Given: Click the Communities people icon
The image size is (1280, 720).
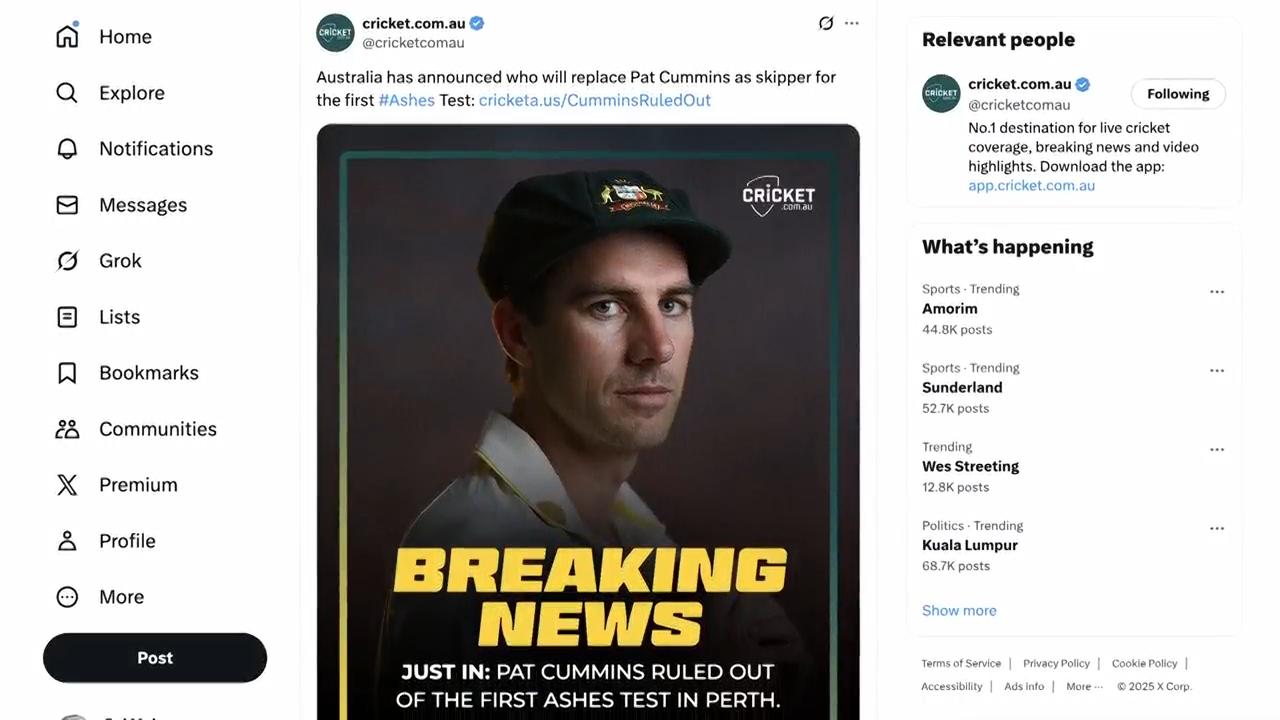Looking at the screenshot, I should coord(67,429).
